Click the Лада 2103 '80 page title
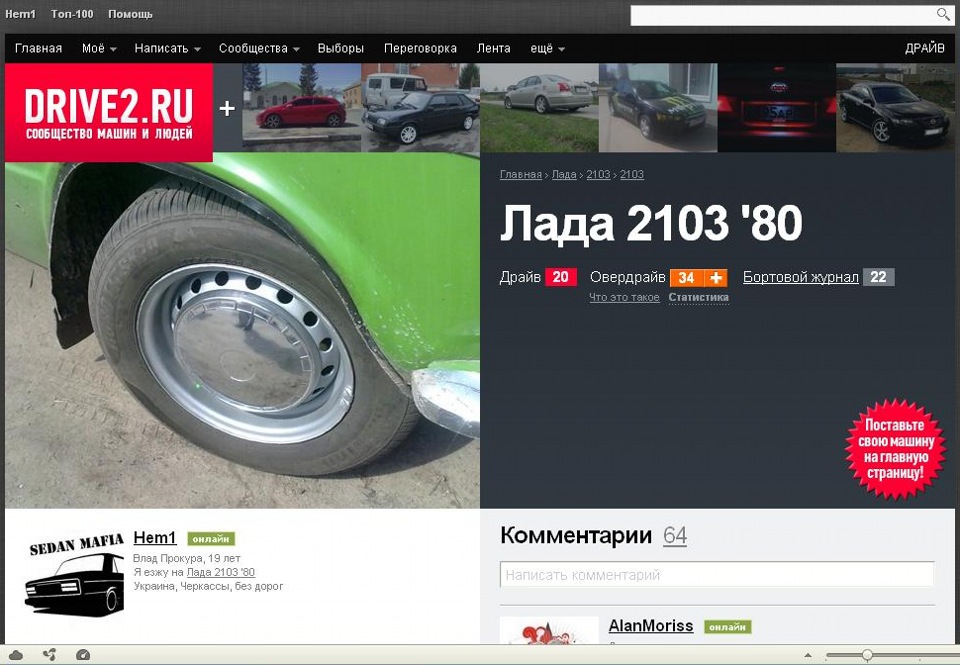960x665 pixels. (x=651, y=224)
